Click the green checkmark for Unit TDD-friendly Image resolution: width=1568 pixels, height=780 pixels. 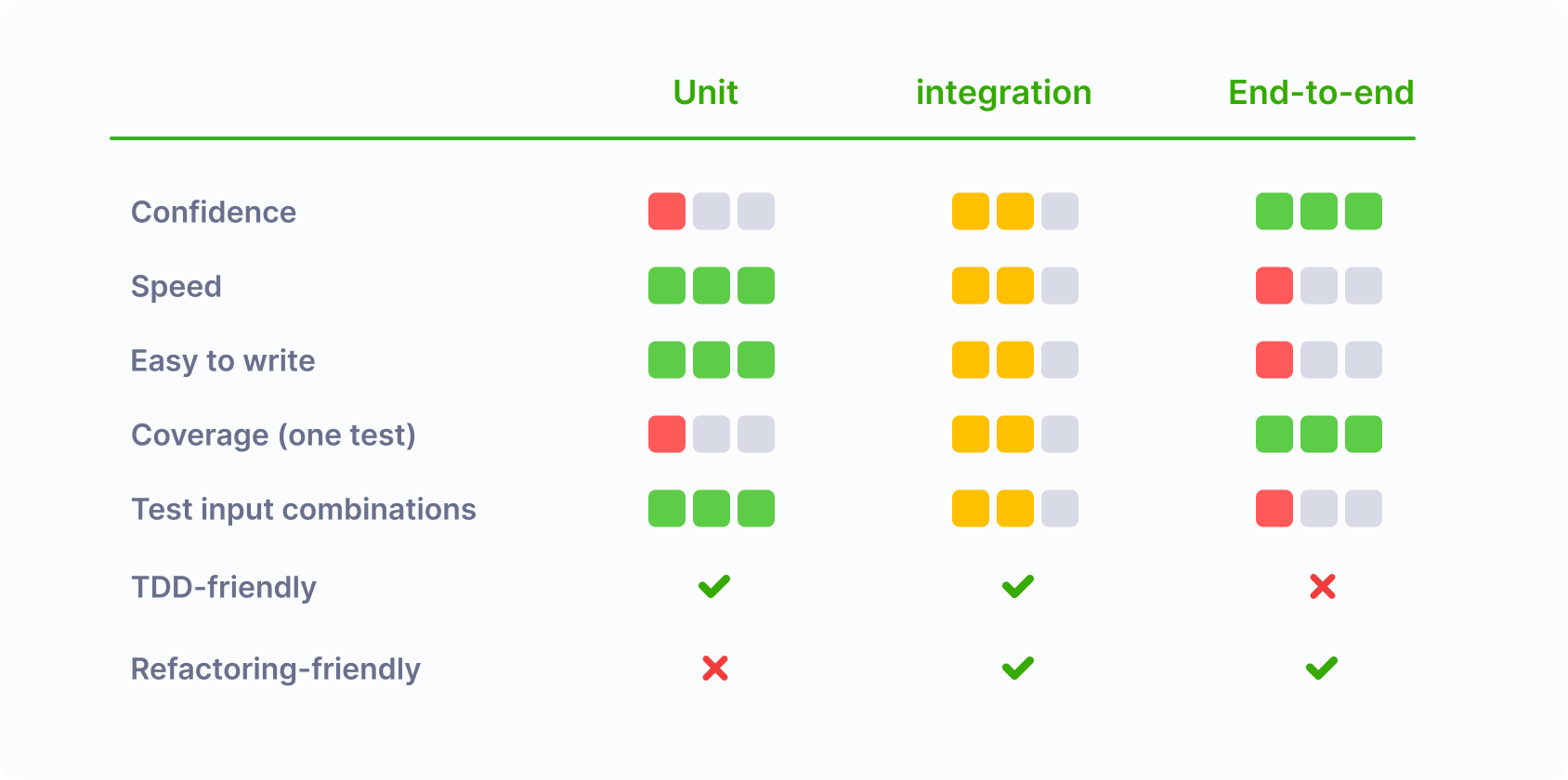714,586
